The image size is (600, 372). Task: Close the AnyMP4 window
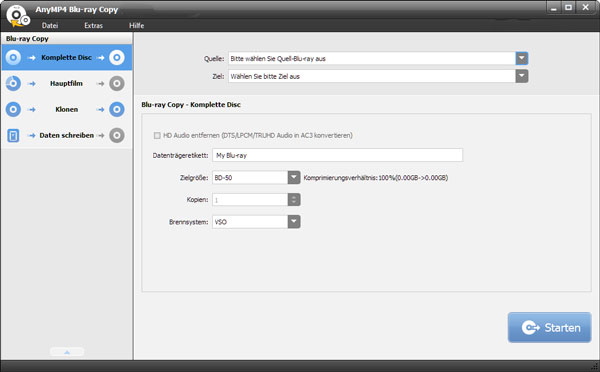[x=586, y=8]
